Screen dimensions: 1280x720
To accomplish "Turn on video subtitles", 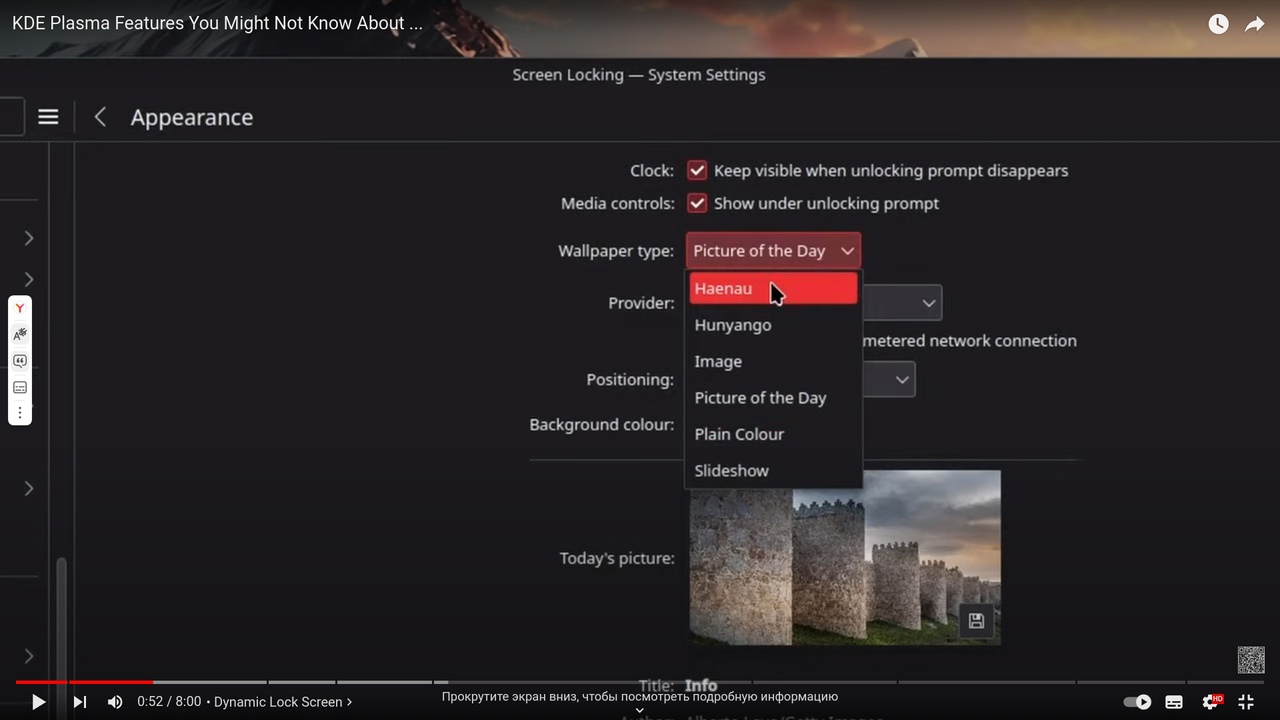I will click(x=1174, y=702).
